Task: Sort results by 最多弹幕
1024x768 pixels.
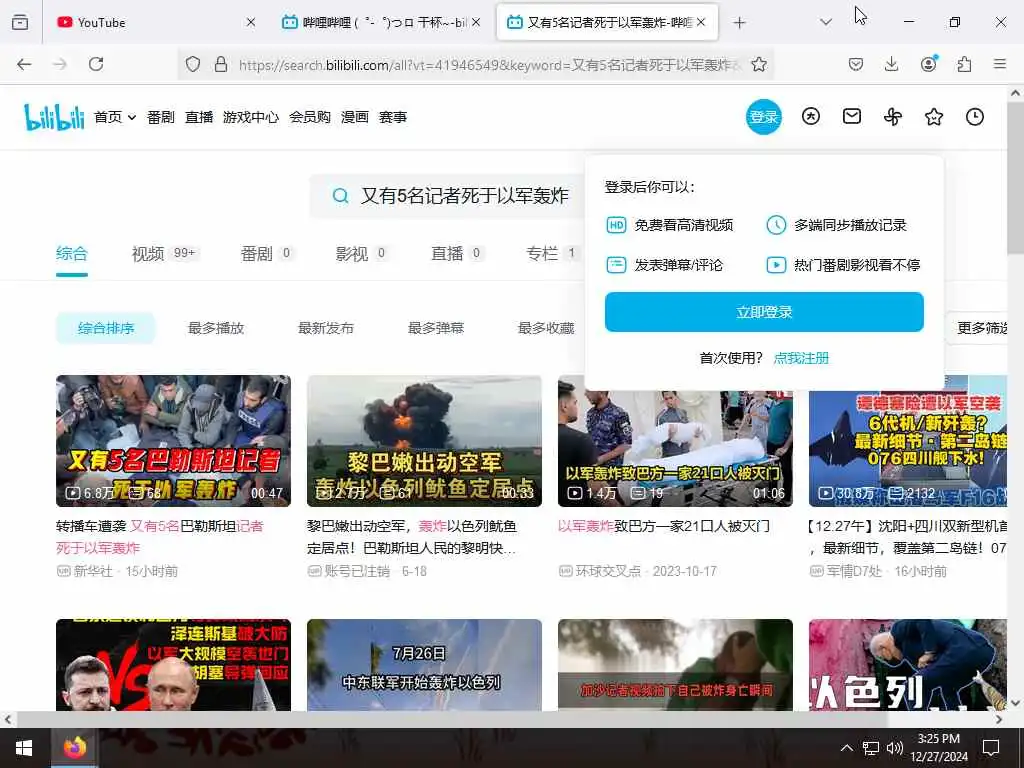Action: 436,328
